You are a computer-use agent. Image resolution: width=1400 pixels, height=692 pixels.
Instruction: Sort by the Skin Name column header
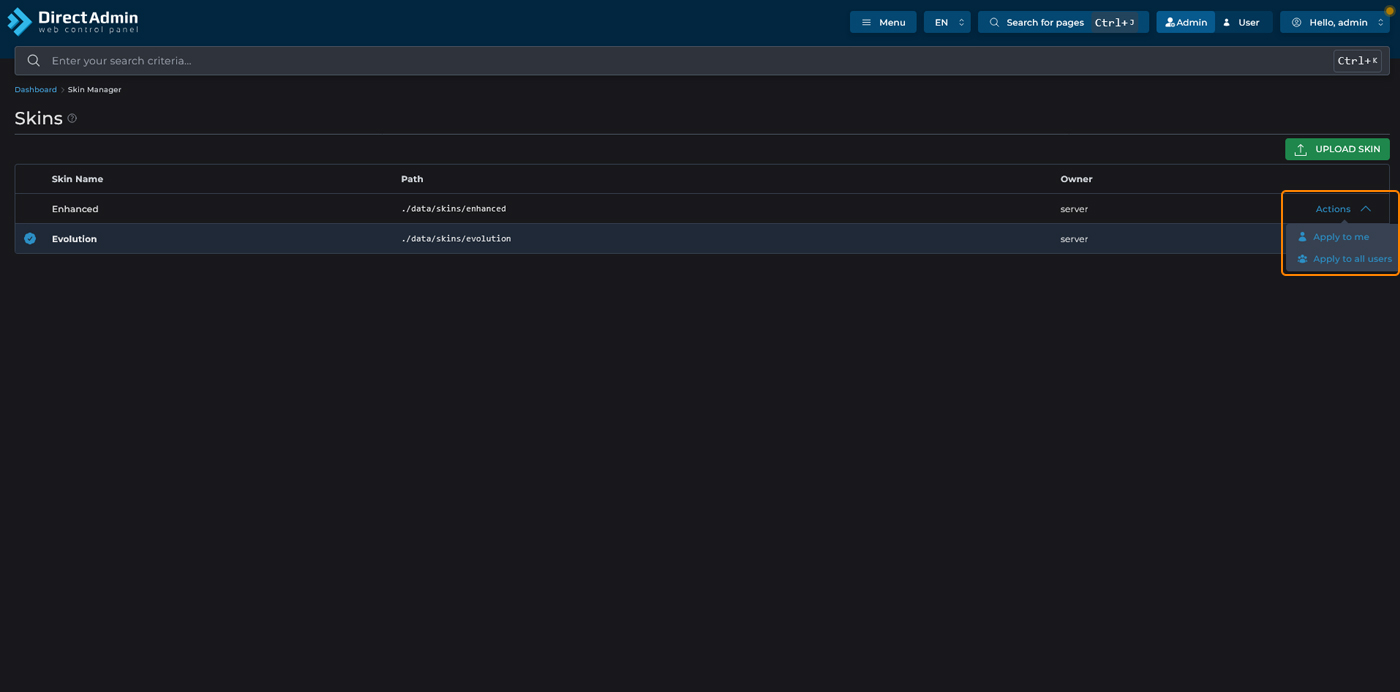coord(77,179)
